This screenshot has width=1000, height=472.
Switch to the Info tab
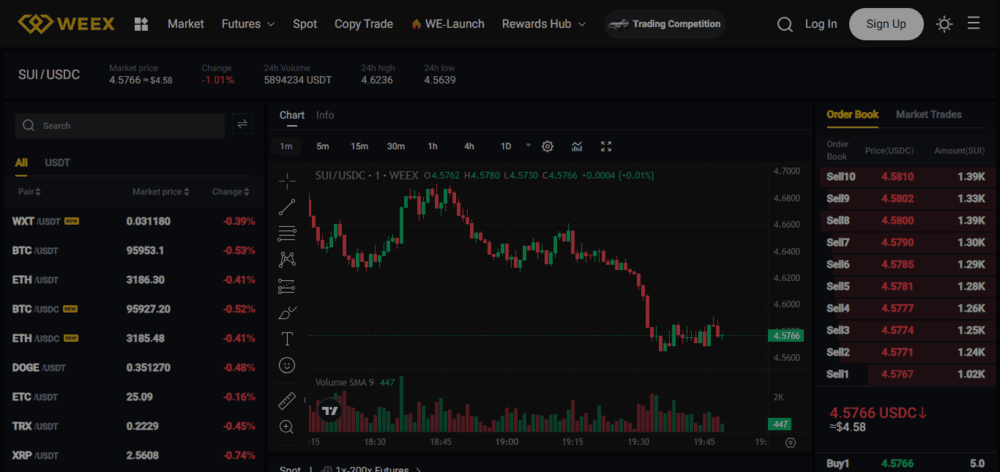[x=325, y=115]
